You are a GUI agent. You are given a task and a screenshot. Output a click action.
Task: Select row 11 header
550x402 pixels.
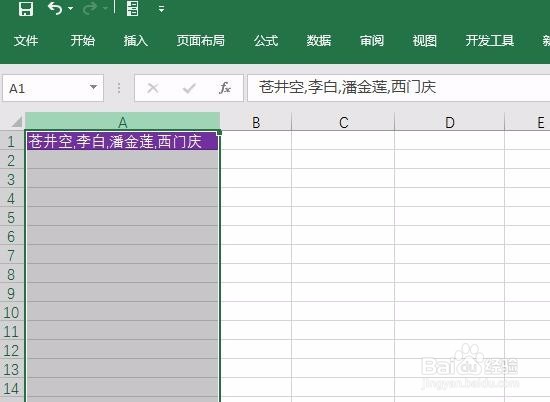(11, 331)
